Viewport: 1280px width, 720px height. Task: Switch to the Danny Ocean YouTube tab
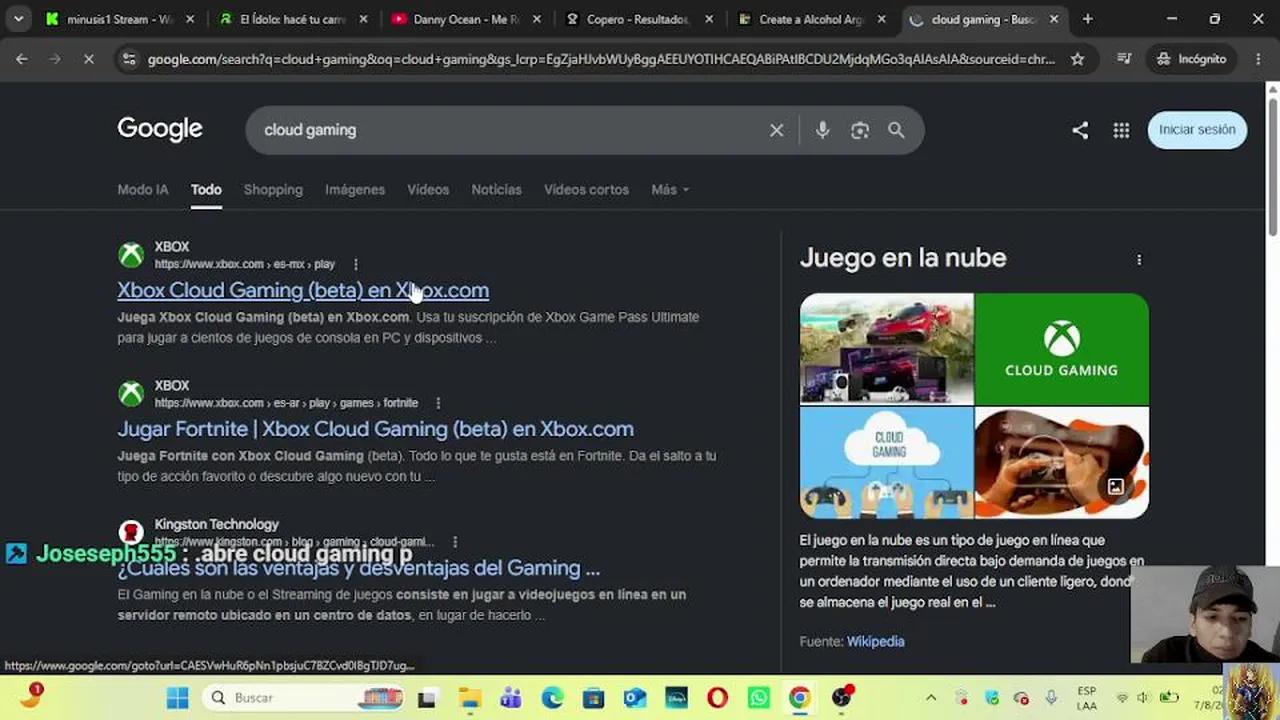[x=465, y=19]
